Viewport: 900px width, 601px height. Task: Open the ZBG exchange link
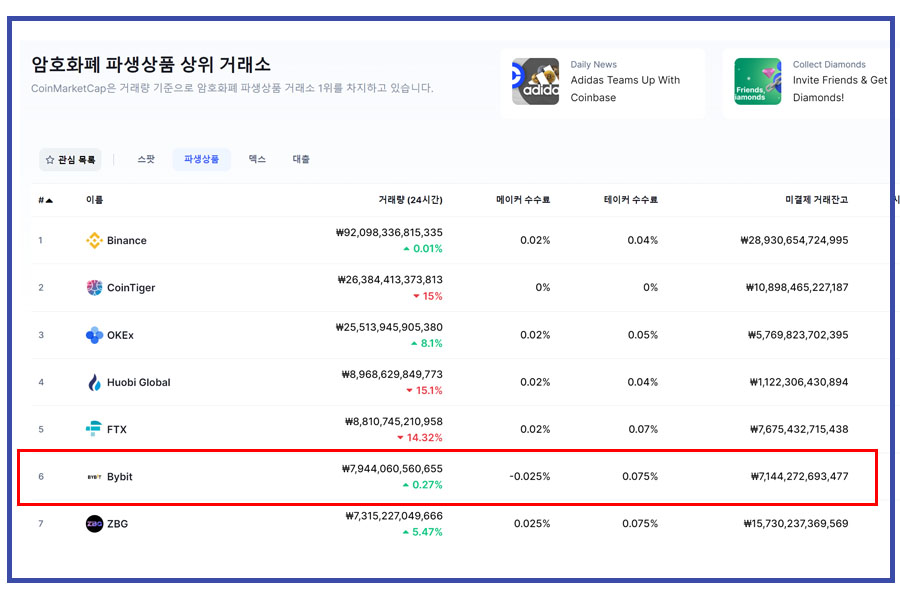pyautogui.click(x=117, y=524)
